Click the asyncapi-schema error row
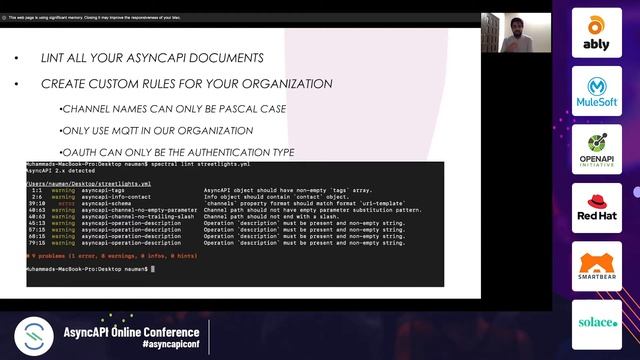 (217, 203)
